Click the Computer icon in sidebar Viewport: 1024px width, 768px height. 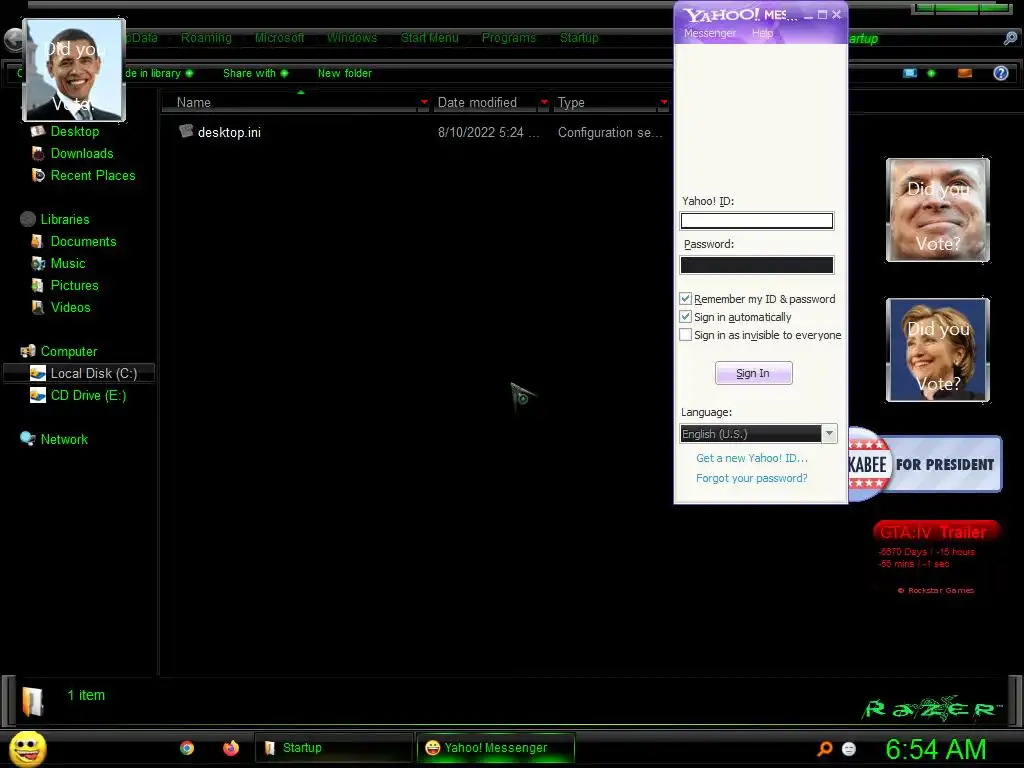point(27,351)
